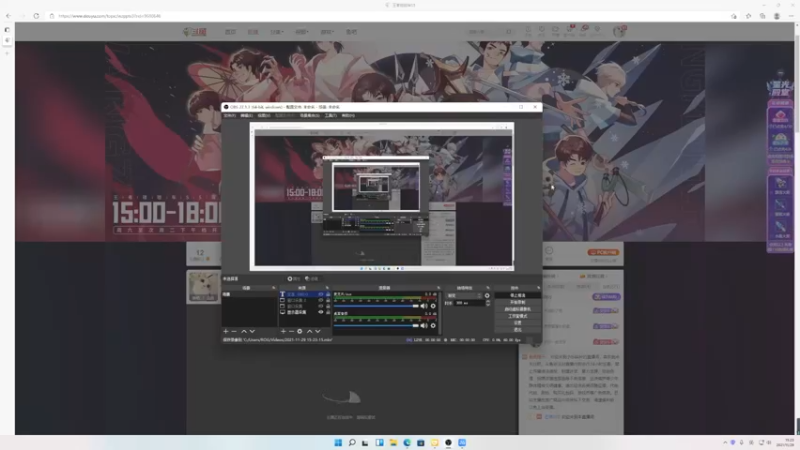Move the scene down in the Scenes panel
Screen dimensions: 800x450
click(x=252, y=332)
